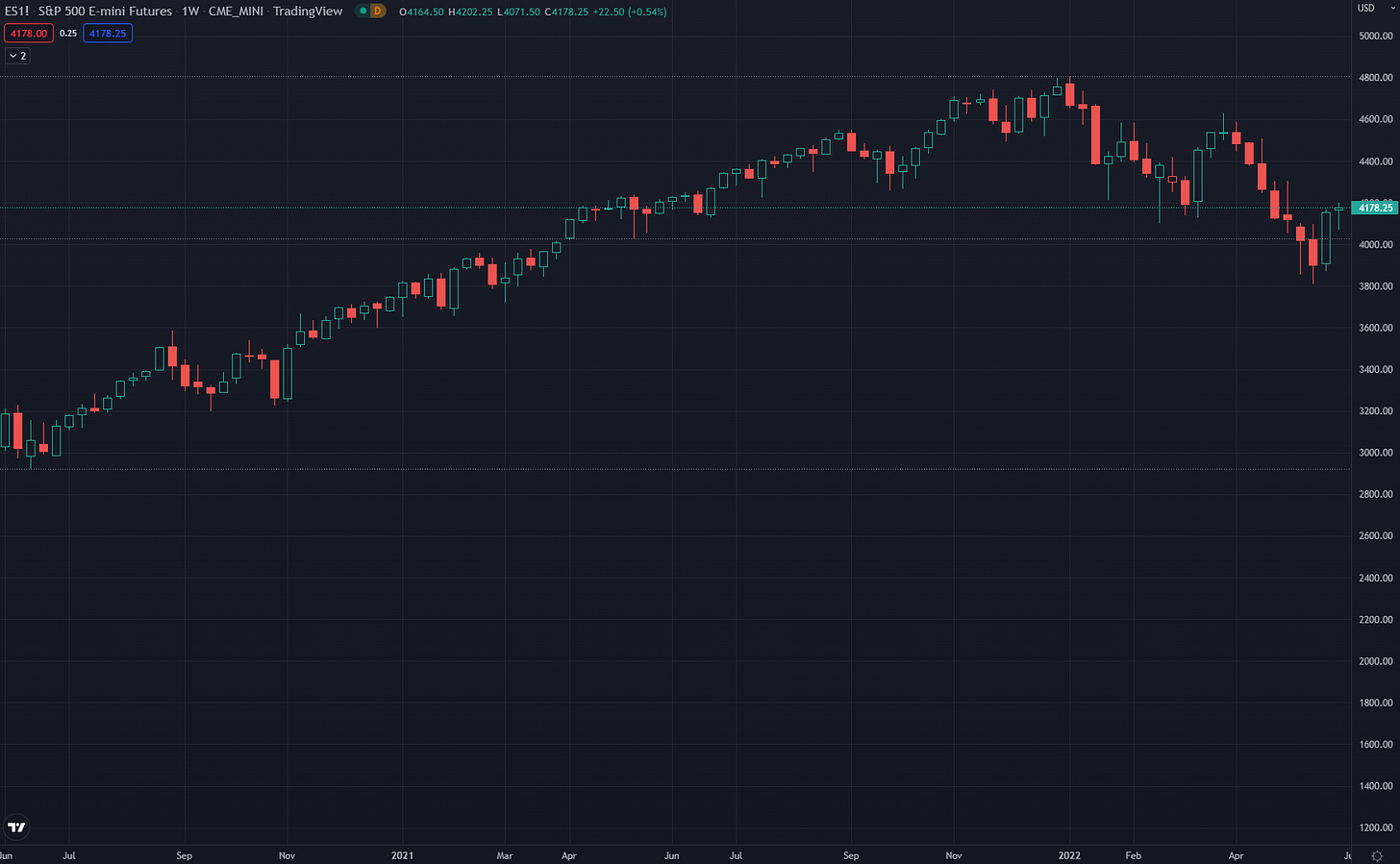1400x864 pixels.
Task: Click the 2400.00 price axis label
Action: coord(1375,578)
